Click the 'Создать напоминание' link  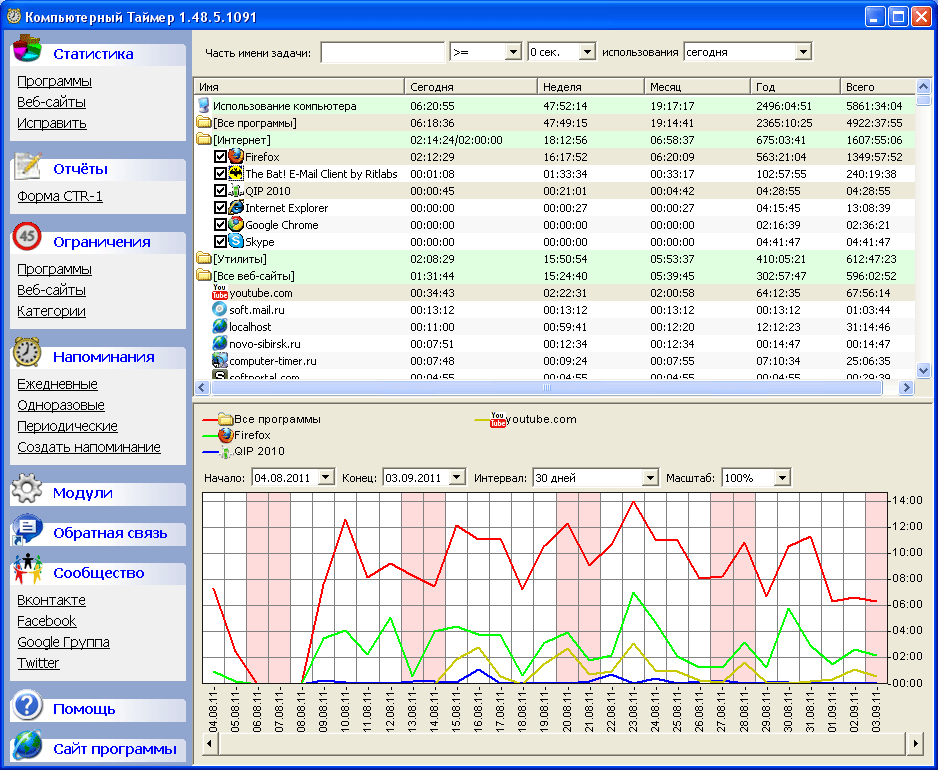[x=89, y=447]
